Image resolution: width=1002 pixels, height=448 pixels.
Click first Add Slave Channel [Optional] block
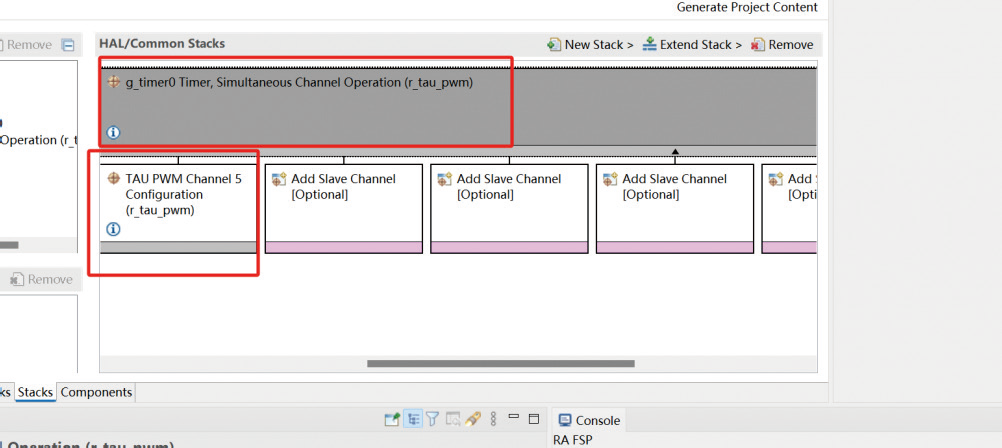344,208
